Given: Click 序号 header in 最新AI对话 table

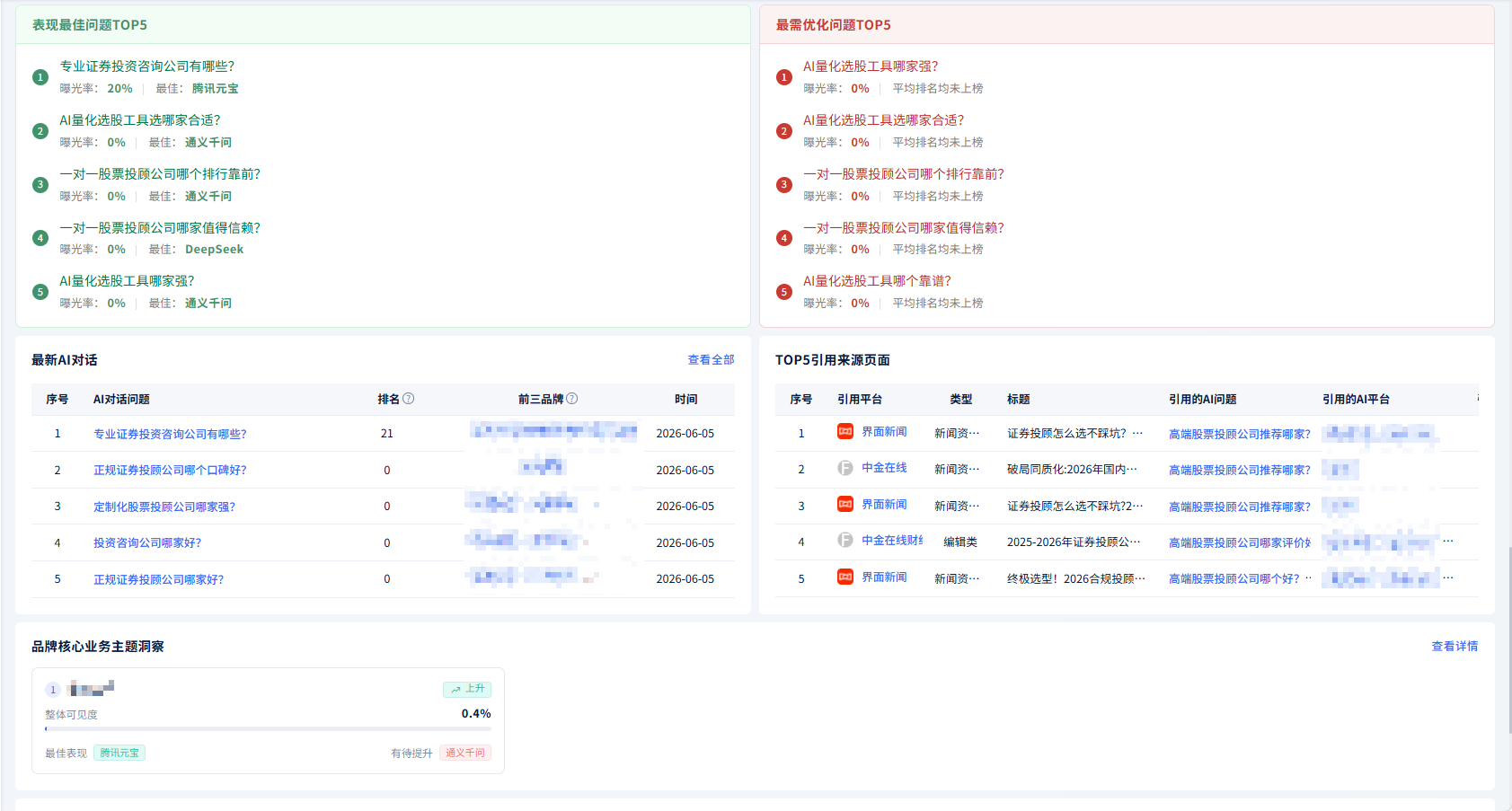Looking at the screenshot, I should 57,400.
